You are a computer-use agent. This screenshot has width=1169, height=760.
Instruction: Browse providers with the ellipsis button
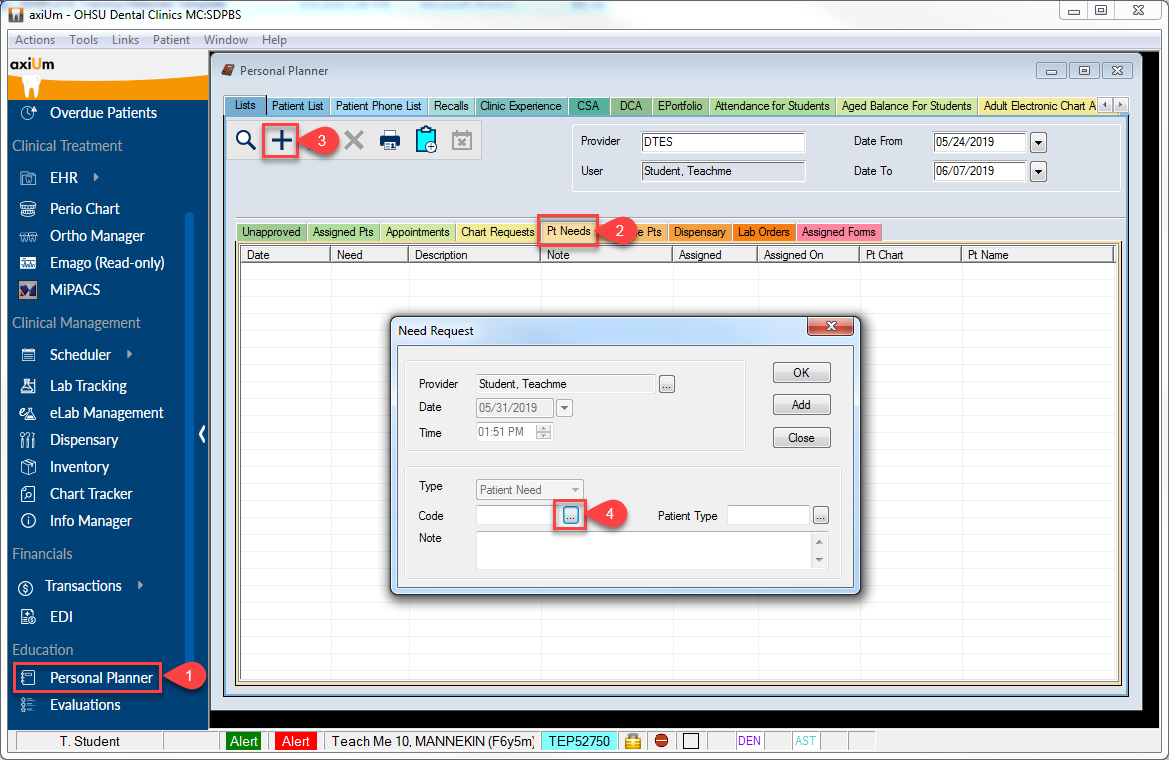(667, 384)
